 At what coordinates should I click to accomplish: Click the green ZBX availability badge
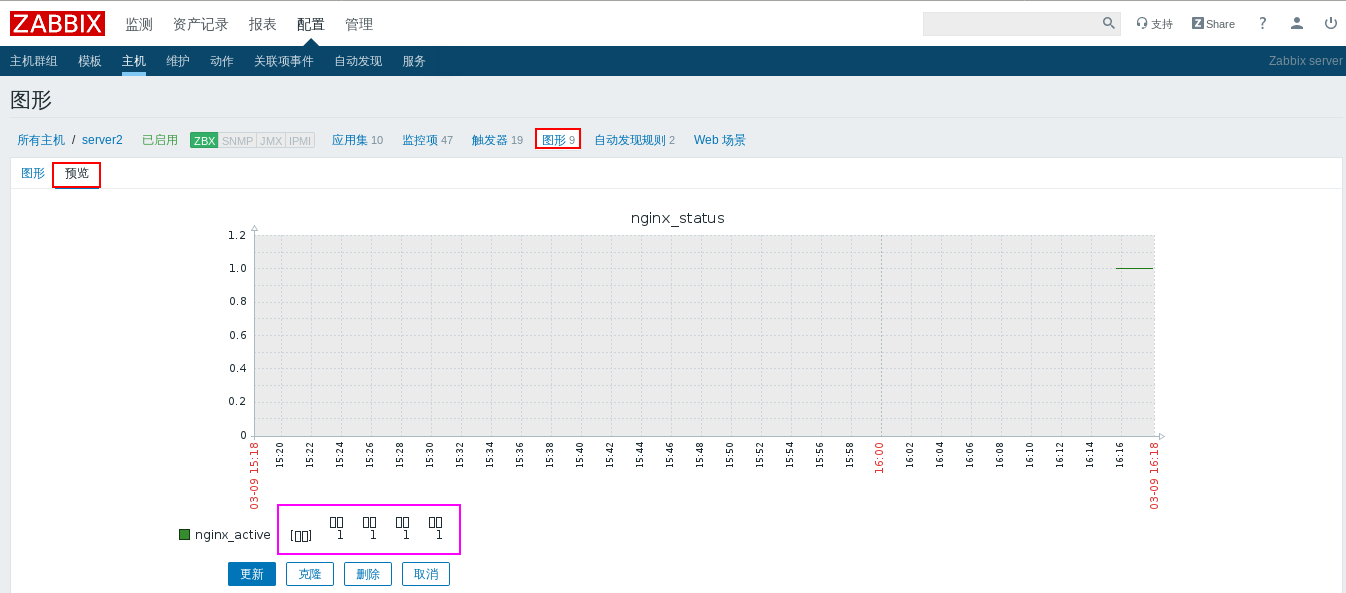coord(204,140)
